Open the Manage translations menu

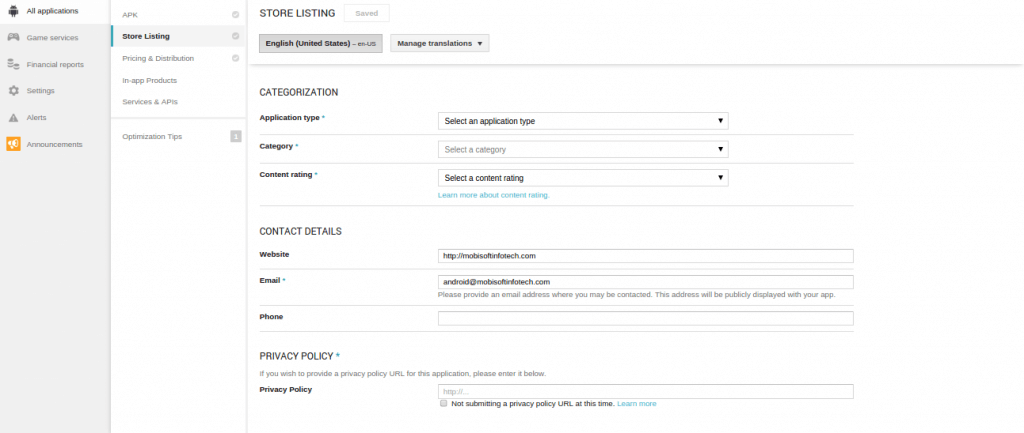(x=439, y=44)
